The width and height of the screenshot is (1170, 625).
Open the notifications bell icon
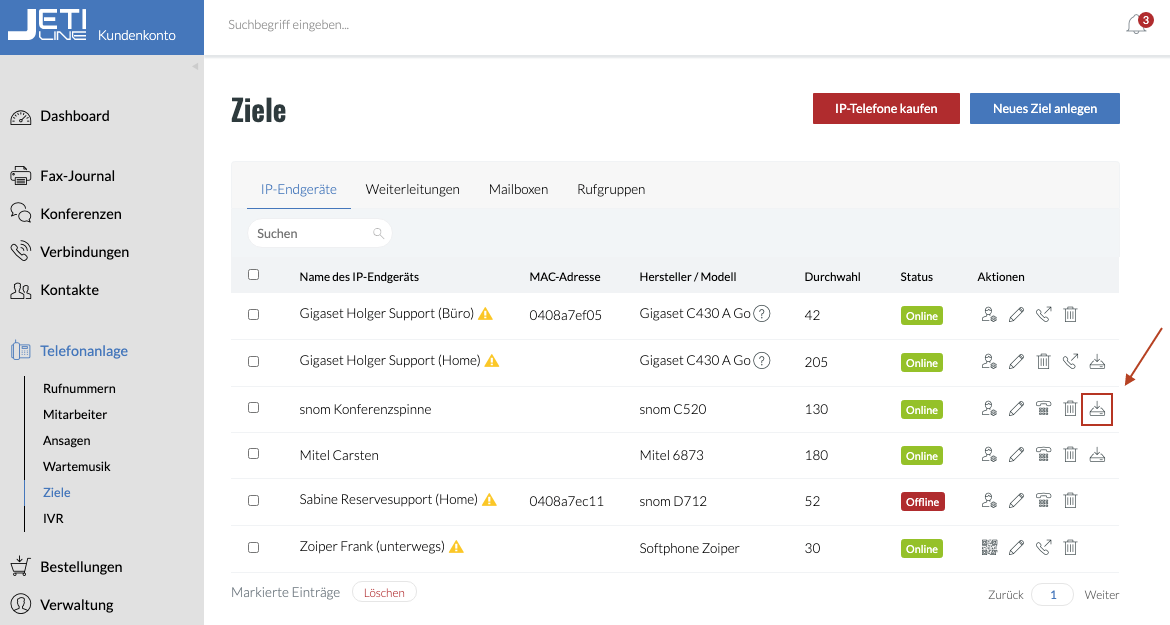pos(1136,25)
